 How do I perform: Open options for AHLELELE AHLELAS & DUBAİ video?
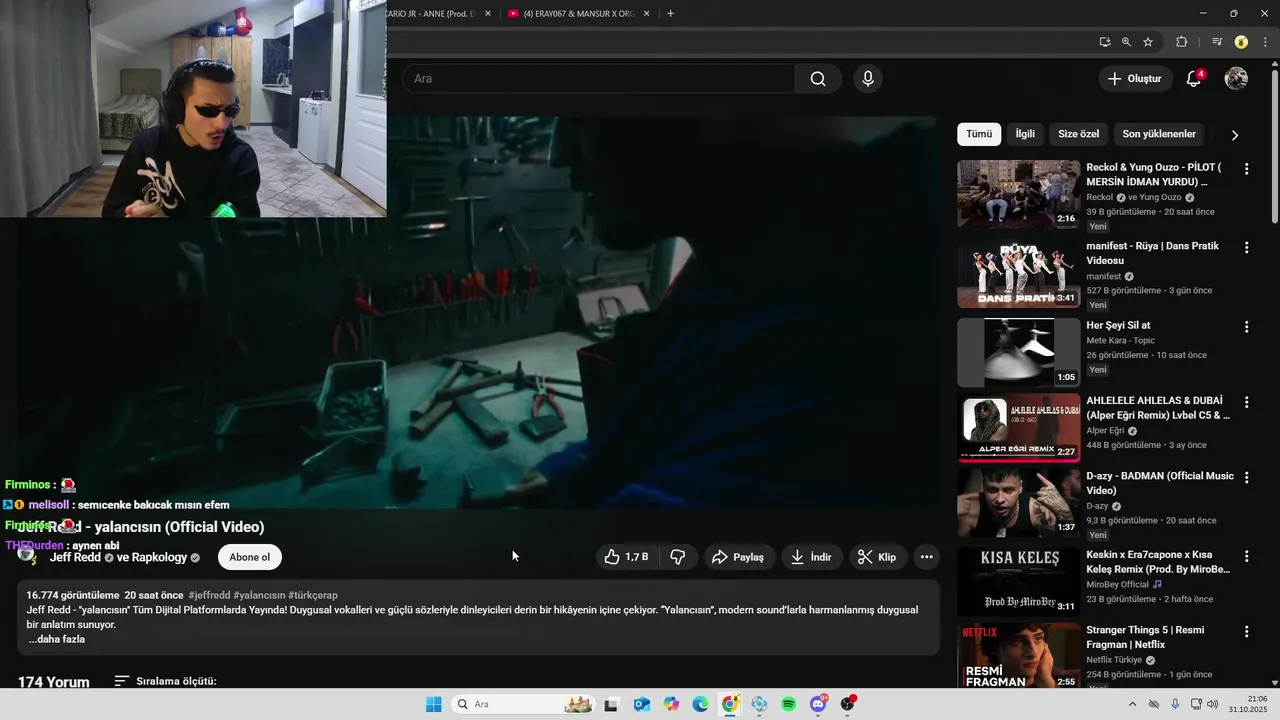1246,402
